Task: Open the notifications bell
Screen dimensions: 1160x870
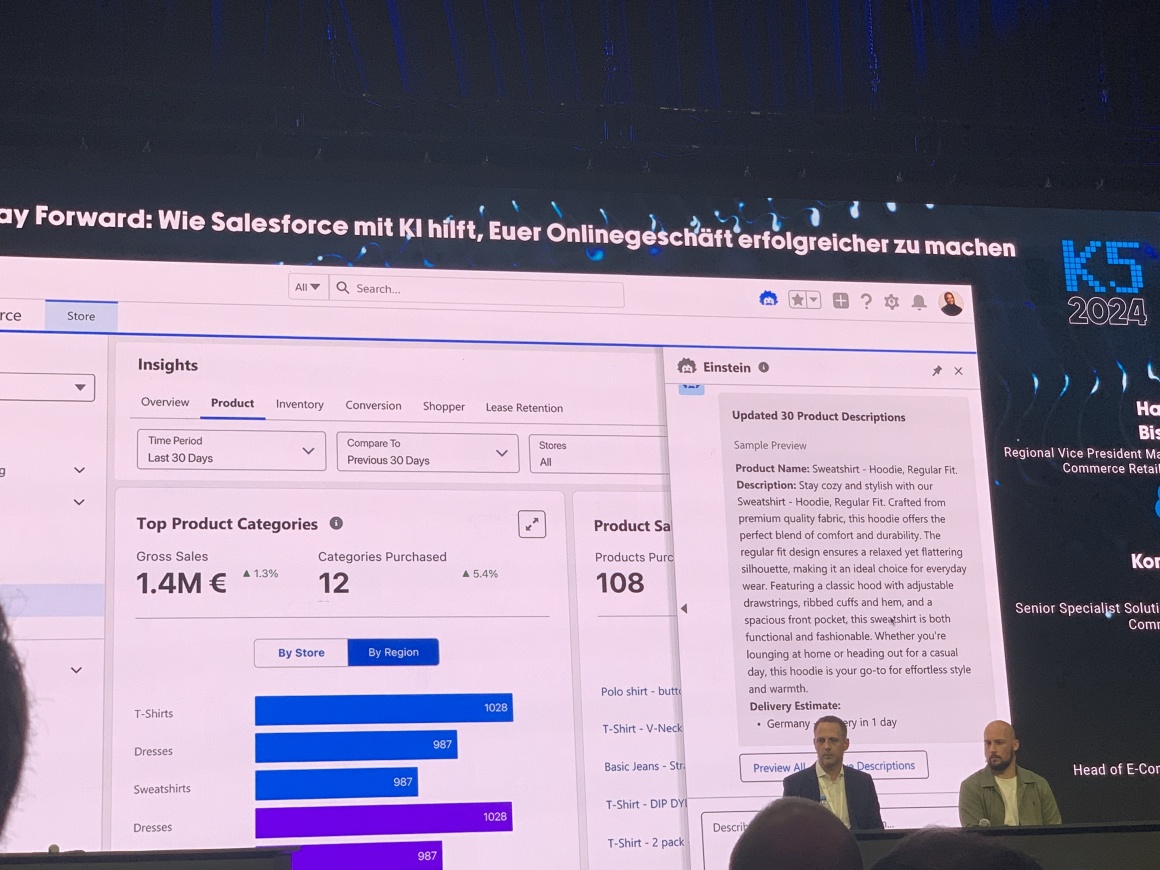Action: 919,302
